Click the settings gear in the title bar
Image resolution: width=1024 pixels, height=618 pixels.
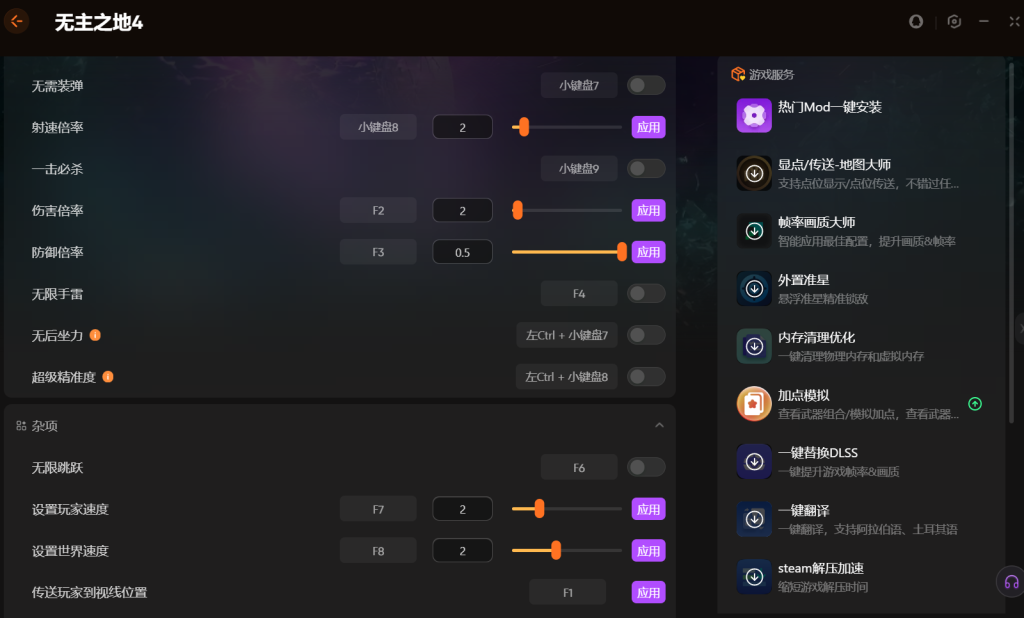(953, 22)
